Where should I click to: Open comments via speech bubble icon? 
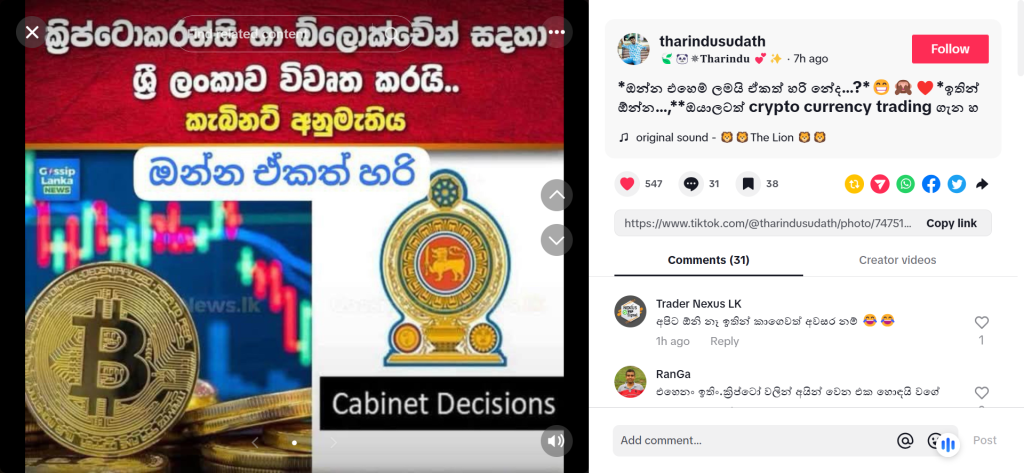[691, 184]
